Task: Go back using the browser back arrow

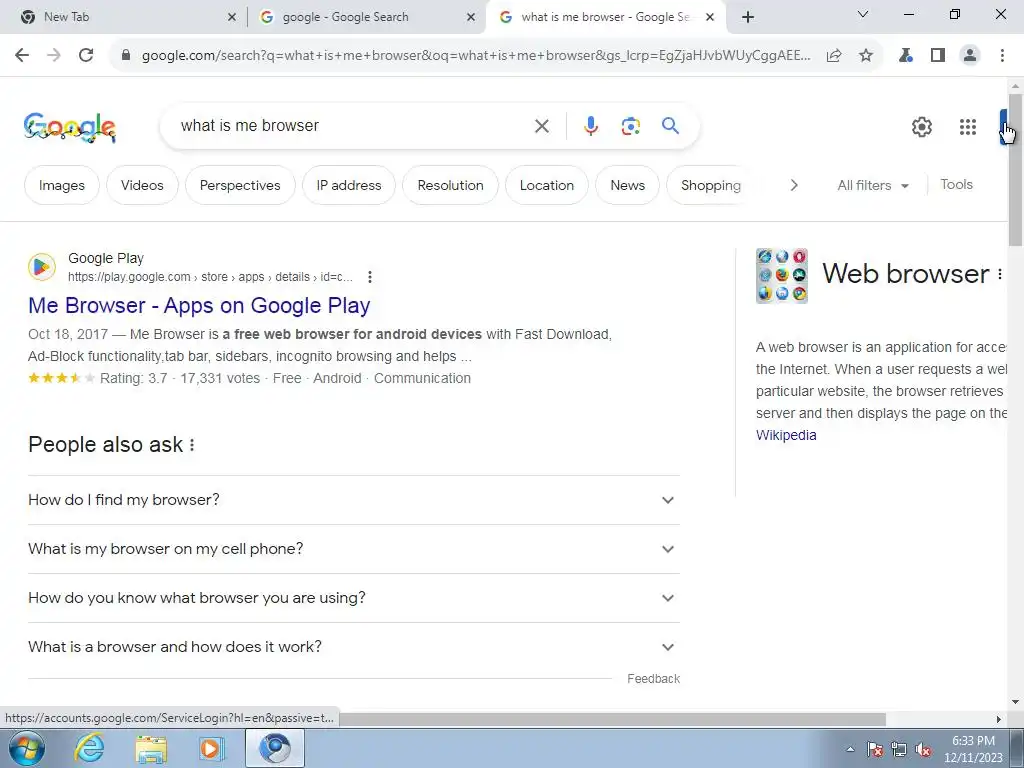Action: point(22,56)
